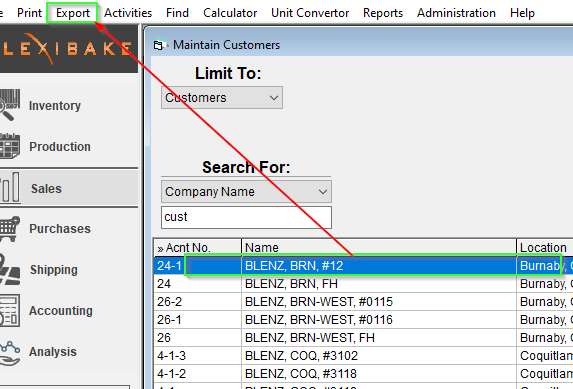Open the Reports menu
The height and width of the screenshot is (389, 573).
[x=383, y=13]
